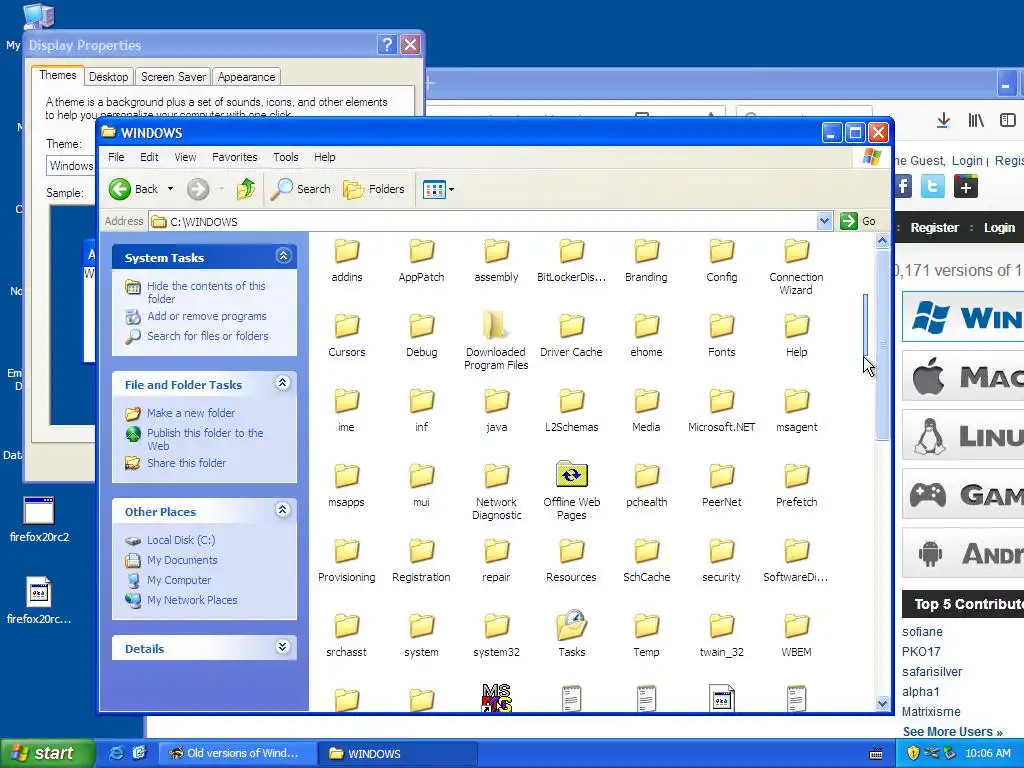Select the Driver Cache folder
1024x768 pixels.
click(571, 336)
